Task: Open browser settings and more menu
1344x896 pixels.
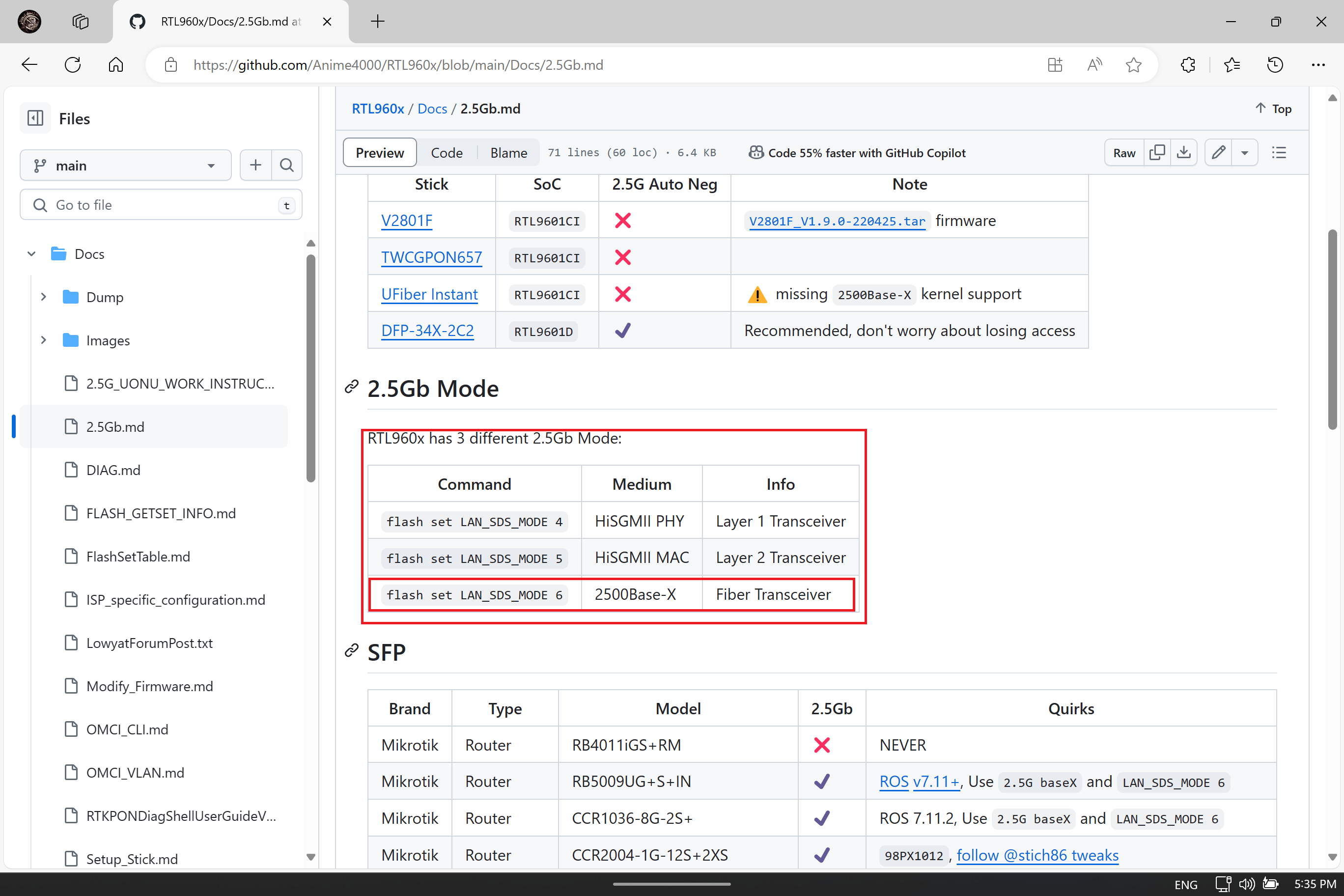Action: [1318, 65]
